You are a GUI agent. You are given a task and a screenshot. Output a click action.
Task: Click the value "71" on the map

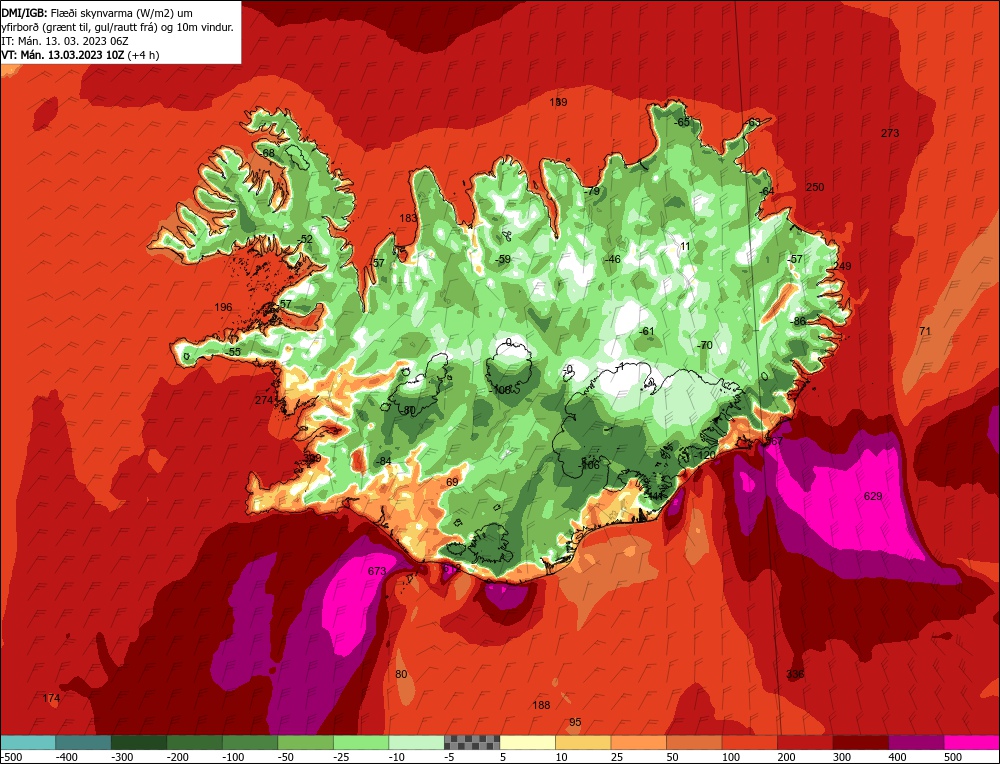[x=925, y=331]
